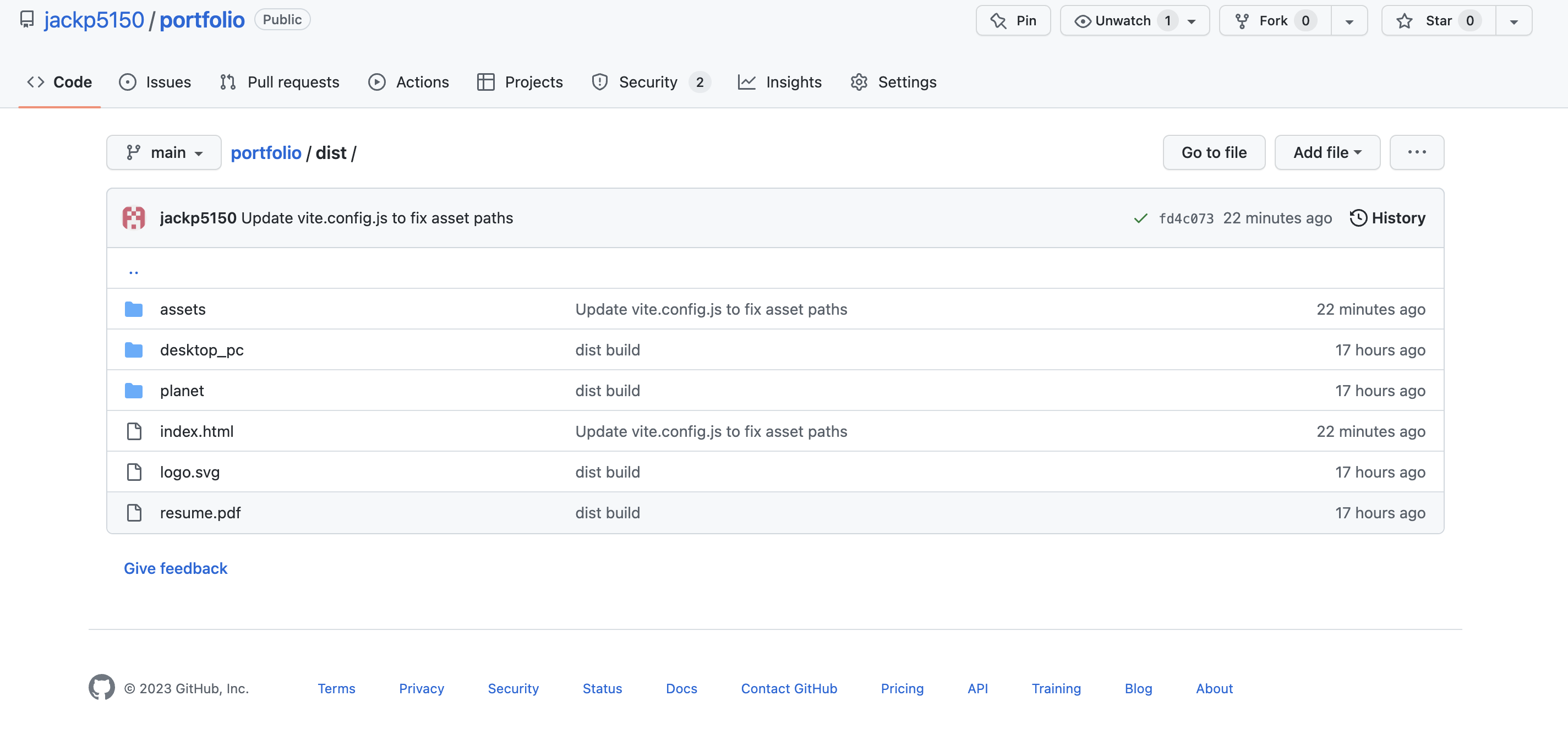The width and height of the screenshot is (1568, 729).
Task: Open the API footer link
Action: point(977,688)
